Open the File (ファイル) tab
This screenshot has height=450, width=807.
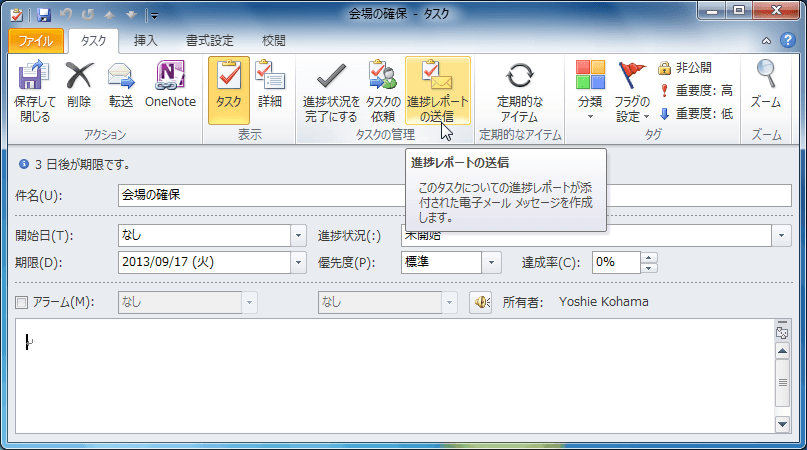(x=36, y=41)
